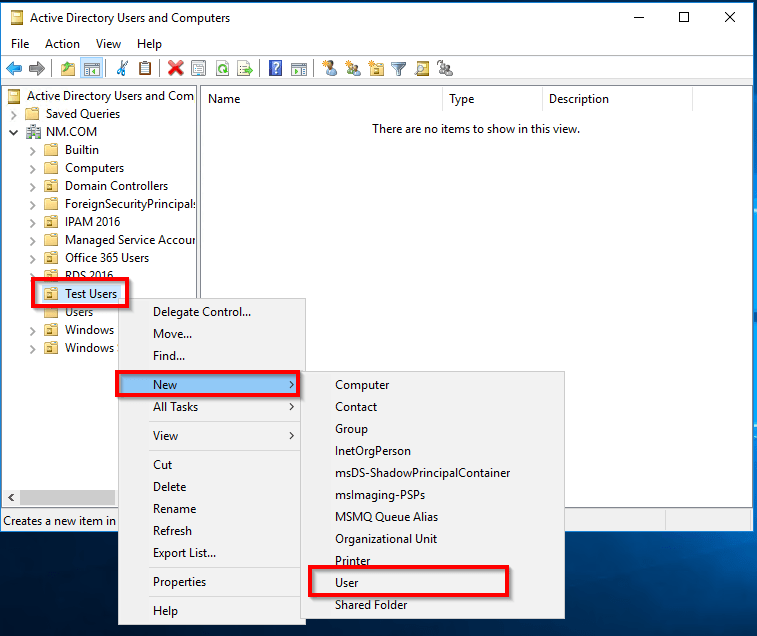Click the Create New Group toolbar icon
Viewport: 757px width, 636px height.
coord(353,69)
